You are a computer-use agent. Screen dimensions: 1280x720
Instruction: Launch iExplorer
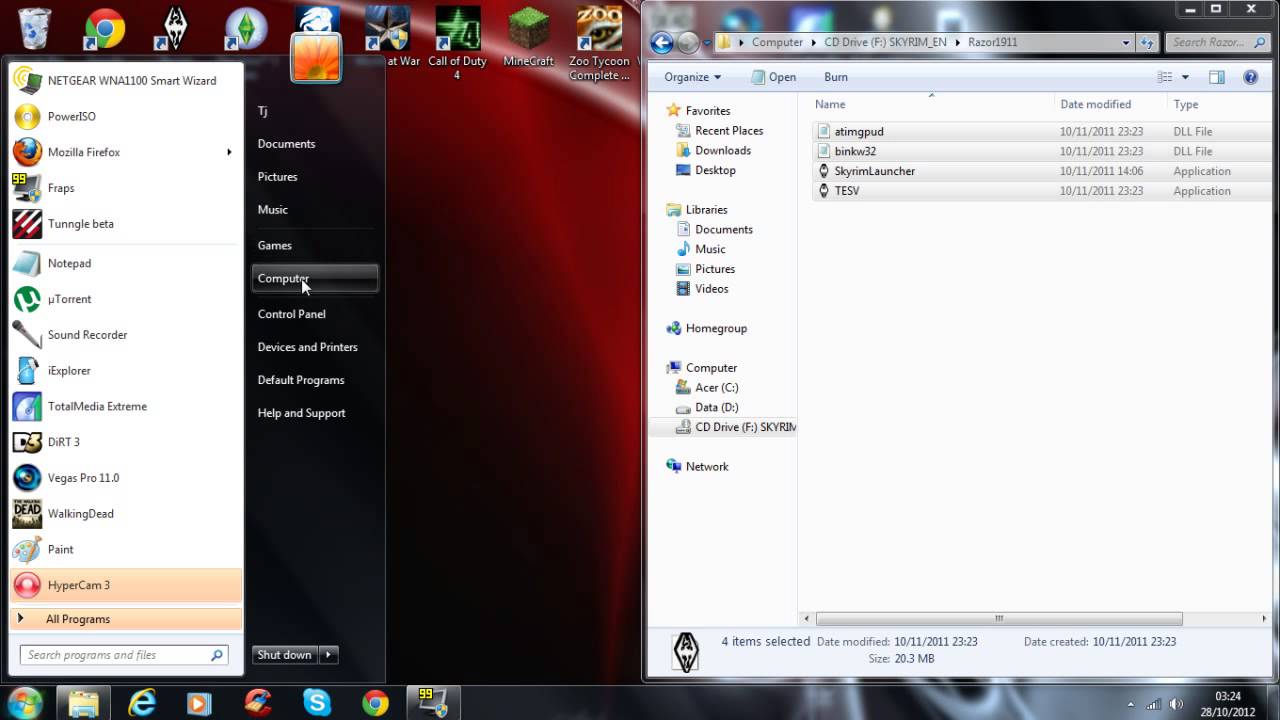(126, 371)
